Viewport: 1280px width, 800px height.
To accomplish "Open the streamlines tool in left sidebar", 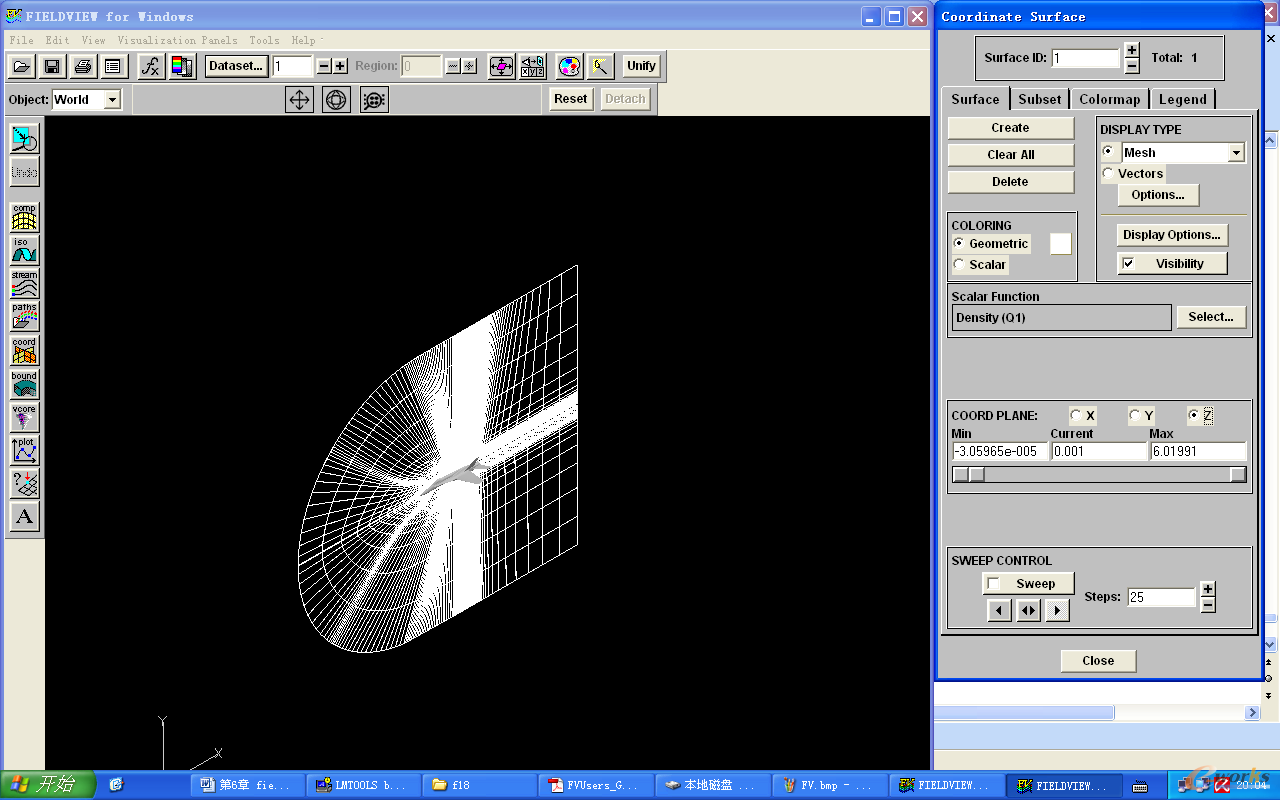I will (24, 283).
